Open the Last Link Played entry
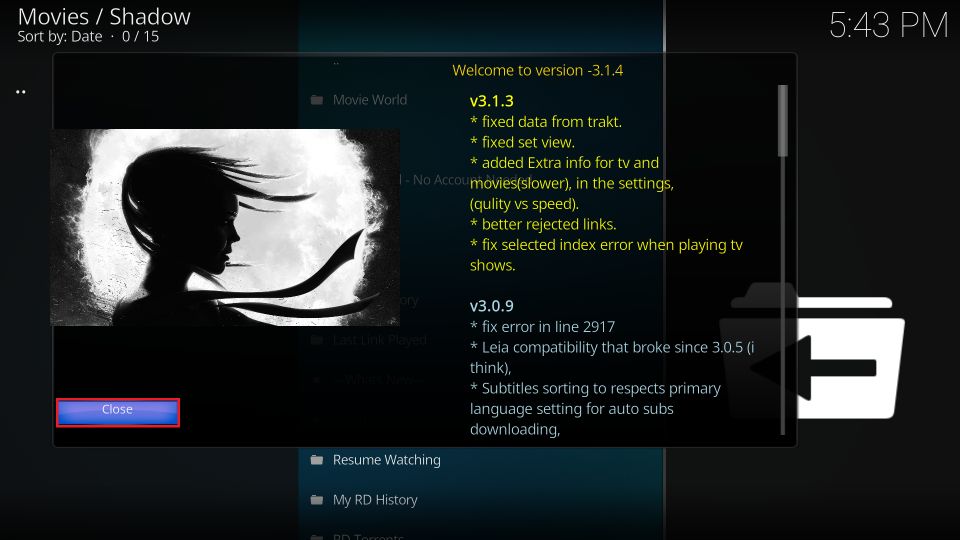 380,340
